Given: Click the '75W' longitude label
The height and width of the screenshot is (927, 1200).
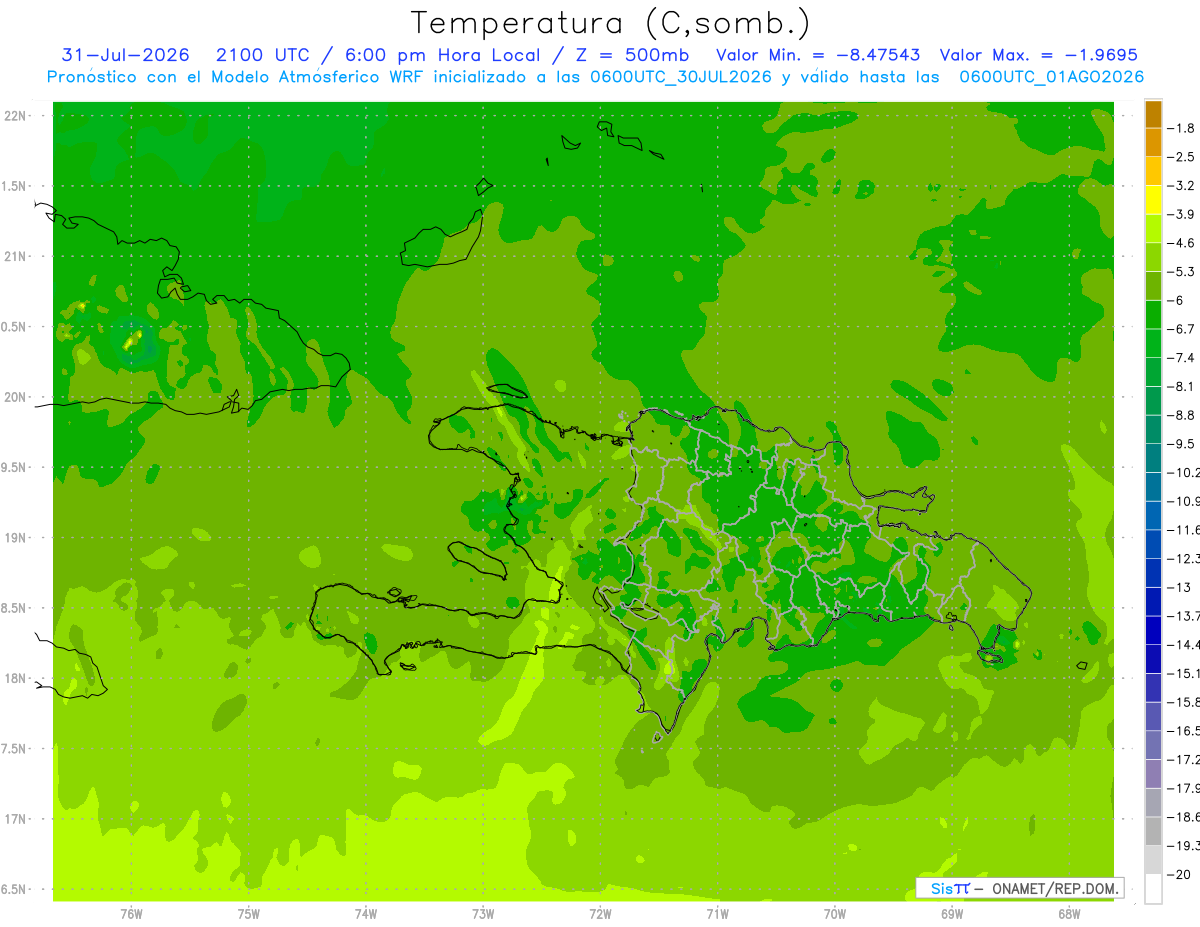Looking at the screenshot, I should (249, 914).
